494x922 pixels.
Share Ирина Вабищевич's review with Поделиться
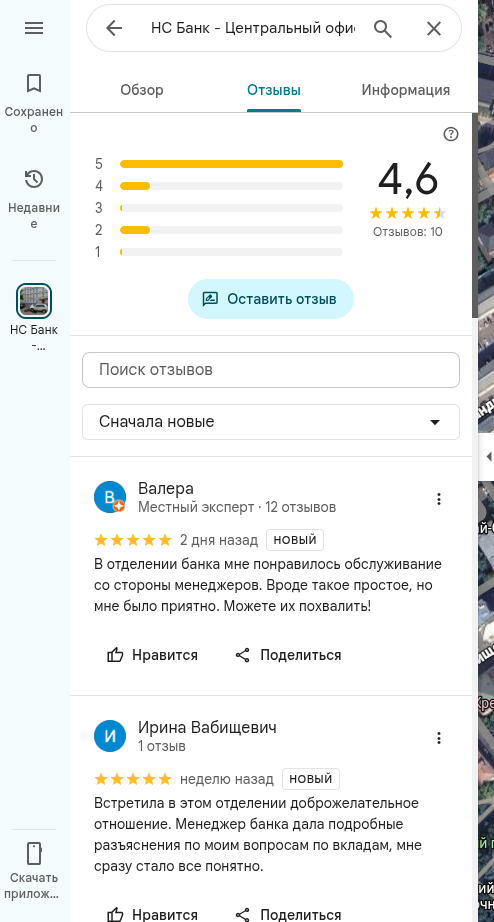288,914
